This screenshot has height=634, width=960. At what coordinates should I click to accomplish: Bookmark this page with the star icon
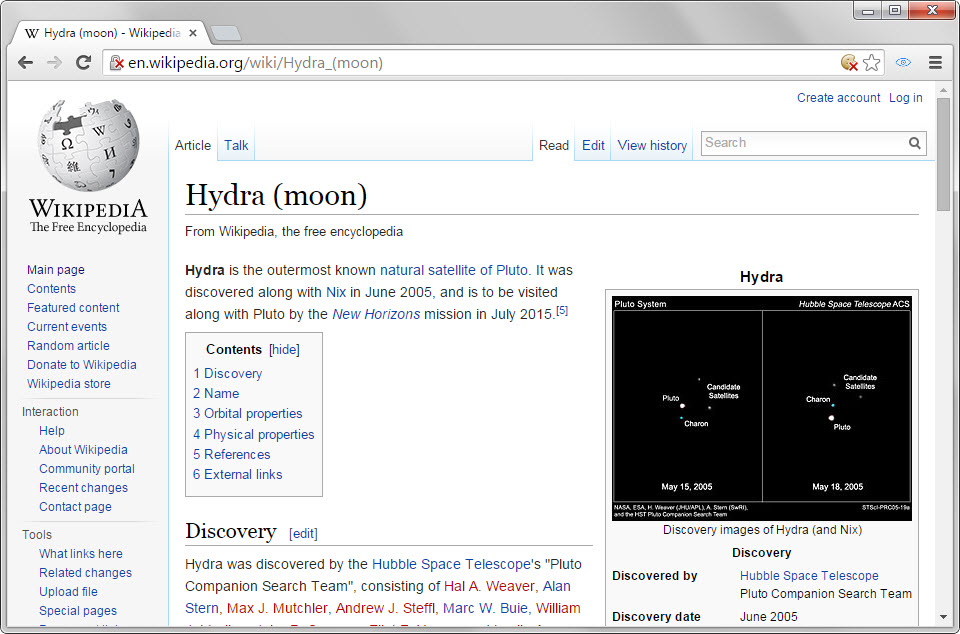click(x=871, y=62)
